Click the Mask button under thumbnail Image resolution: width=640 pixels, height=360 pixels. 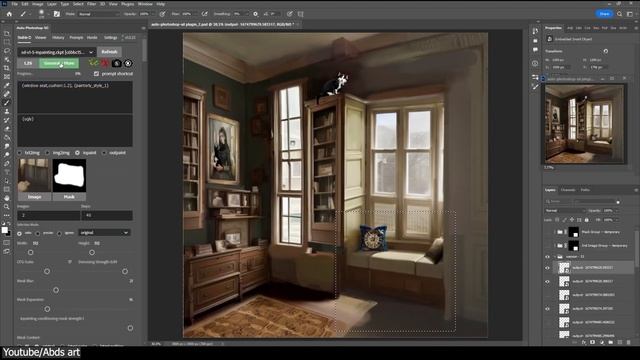click(x=69, y=197)
